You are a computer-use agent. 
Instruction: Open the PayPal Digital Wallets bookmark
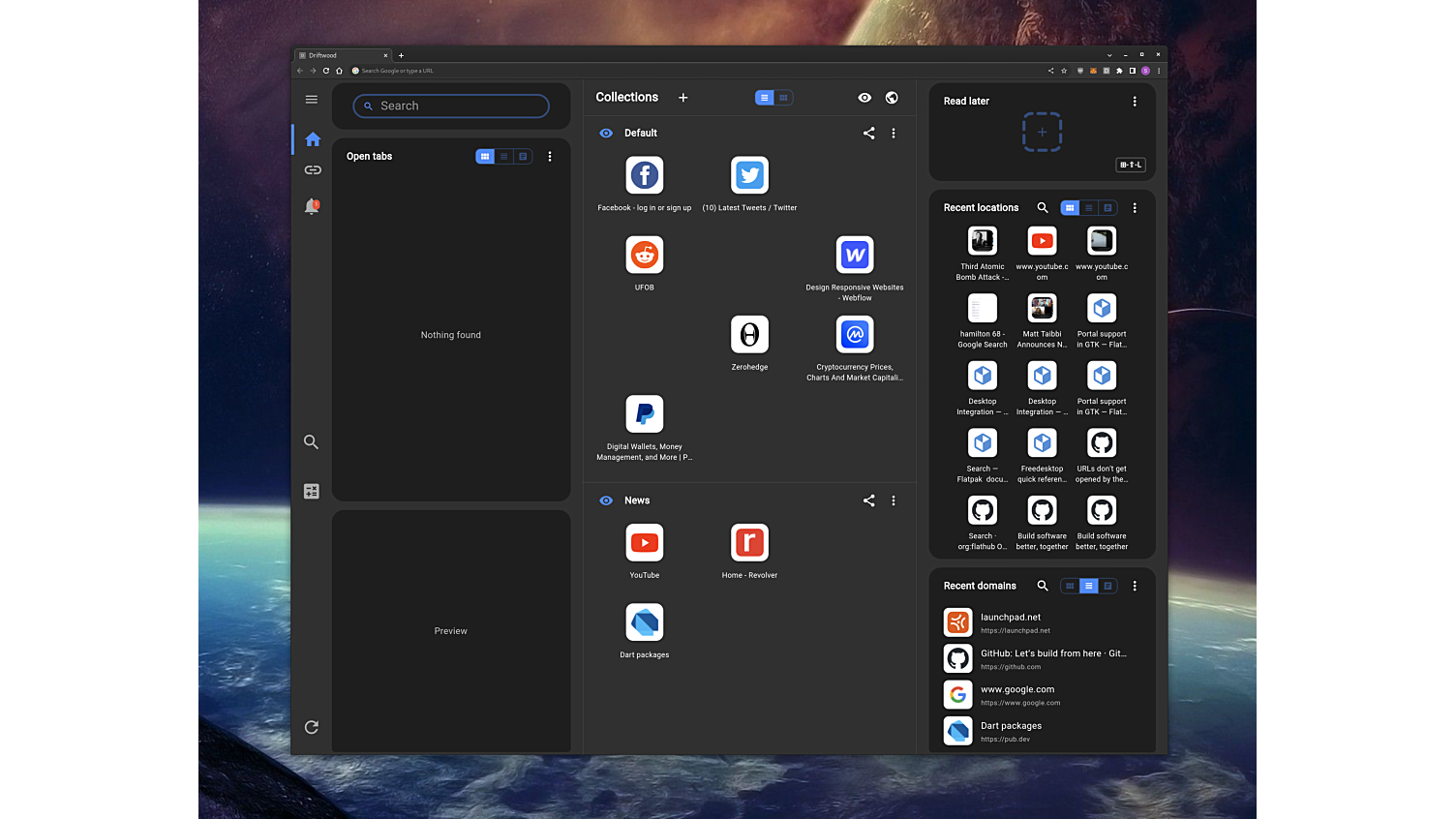click(645, 414)
